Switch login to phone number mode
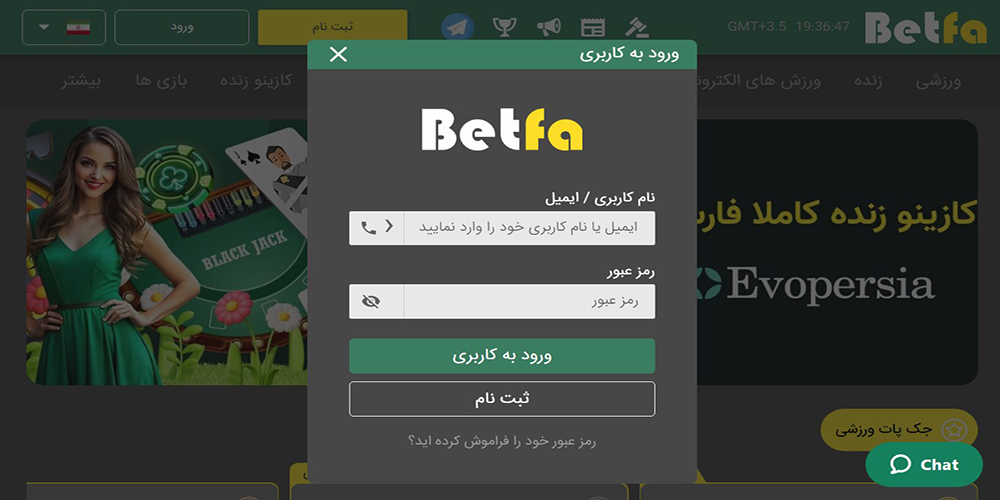1000x500 pixels. pyautogui.click(x=369, y=228)
